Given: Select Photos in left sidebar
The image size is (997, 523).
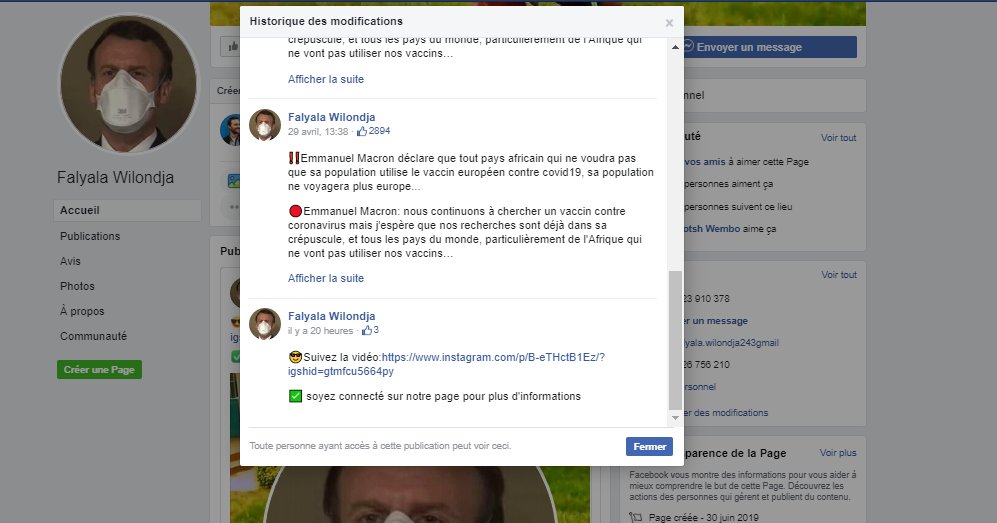Looking at the screenshot, I should [x=77, y=286].
